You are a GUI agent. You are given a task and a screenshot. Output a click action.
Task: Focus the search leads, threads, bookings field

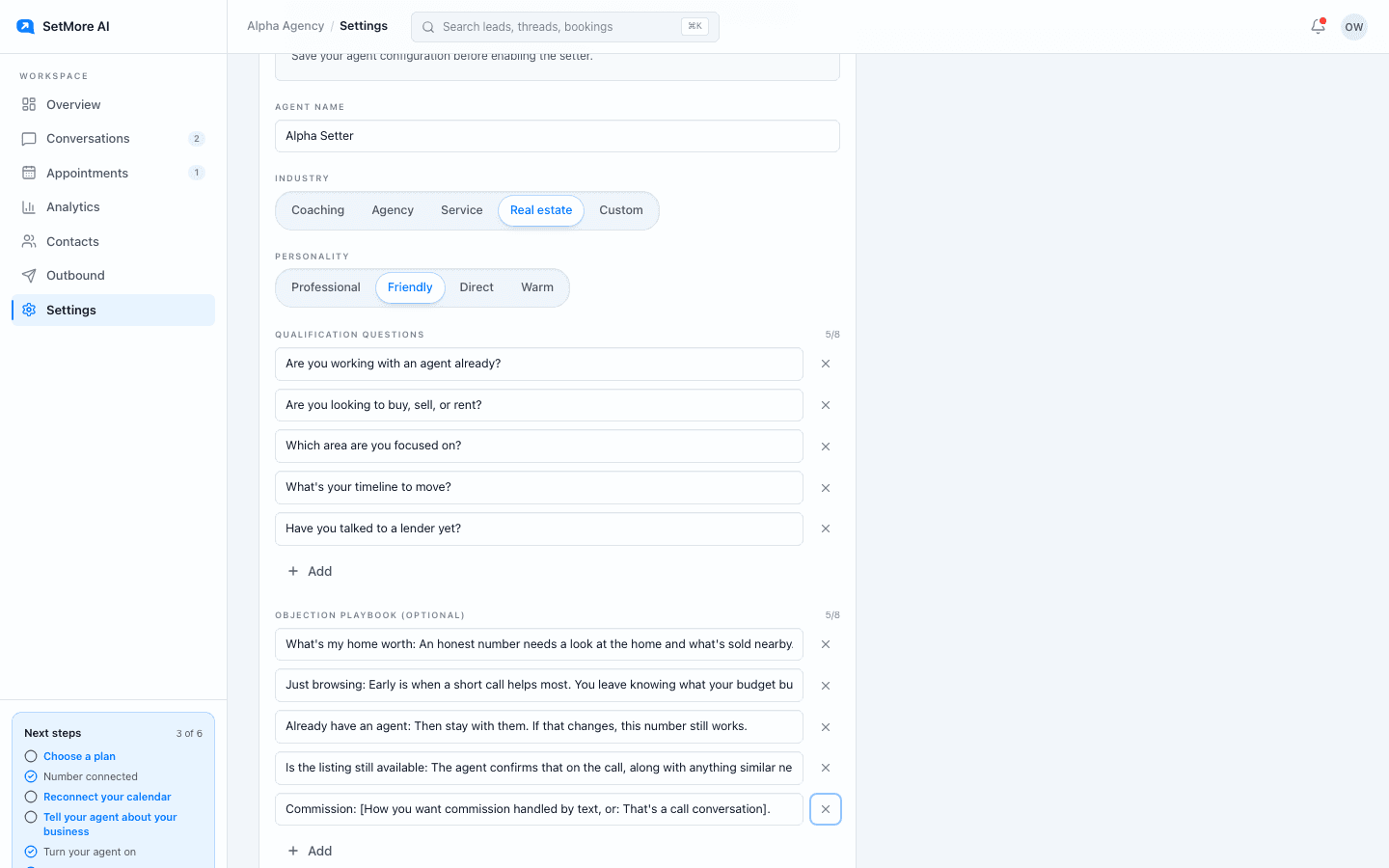coord(565,27)
